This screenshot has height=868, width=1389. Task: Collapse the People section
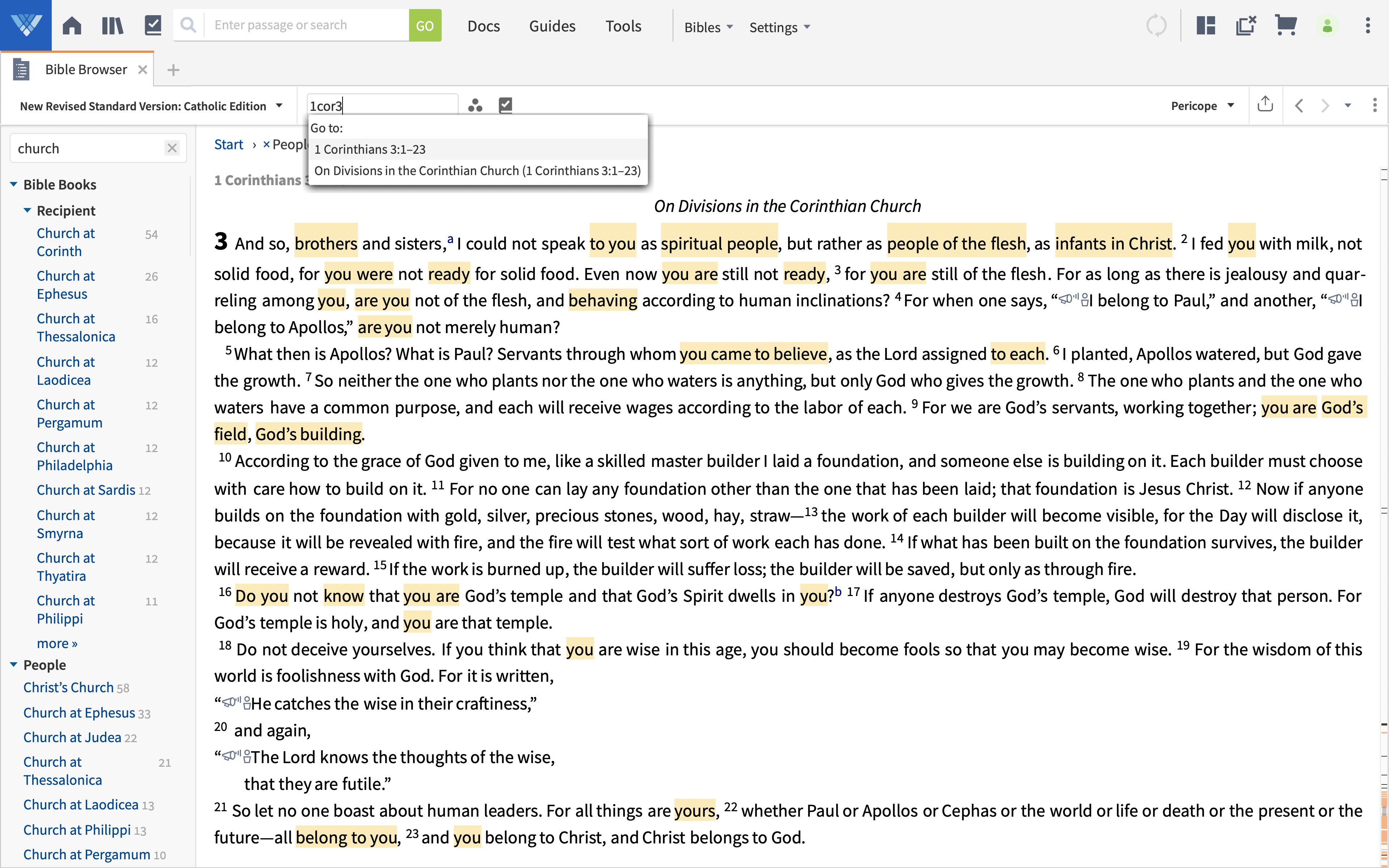14,664
